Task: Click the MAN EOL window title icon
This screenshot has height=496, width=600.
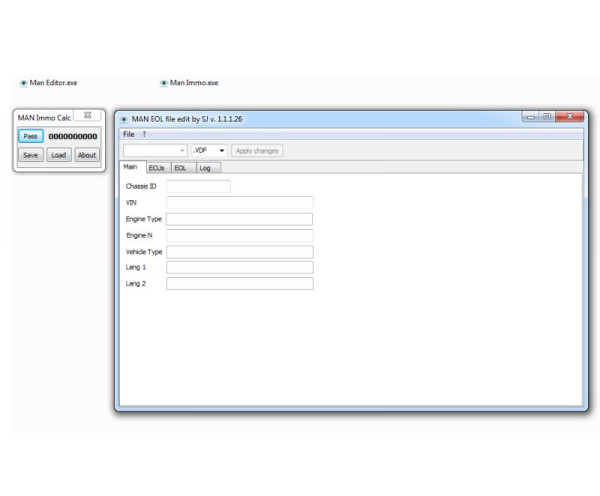Action: (x=124, y=119)
